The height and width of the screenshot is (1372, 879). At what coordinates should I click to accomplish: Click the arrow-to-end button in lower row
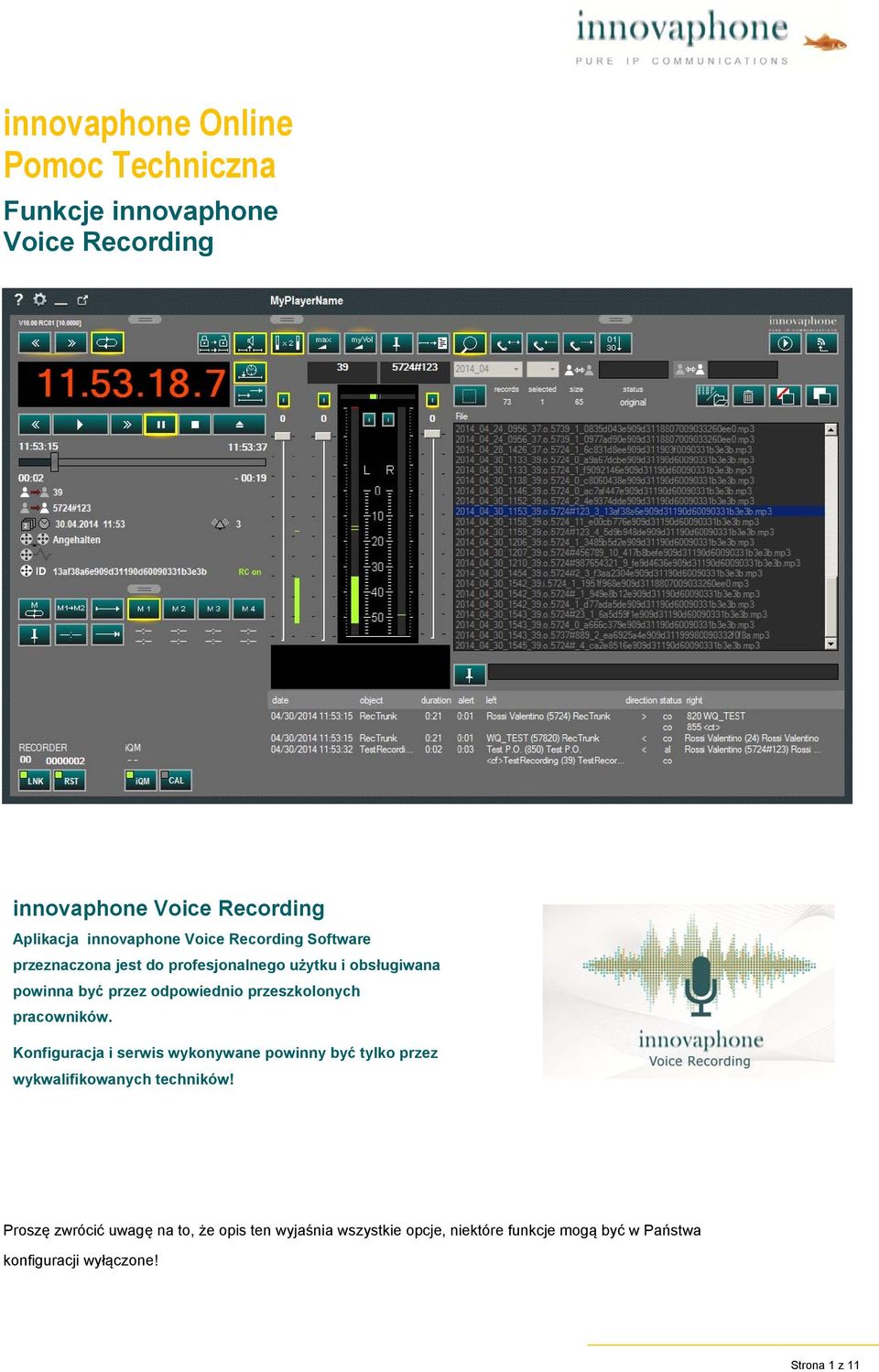point(107,633)
